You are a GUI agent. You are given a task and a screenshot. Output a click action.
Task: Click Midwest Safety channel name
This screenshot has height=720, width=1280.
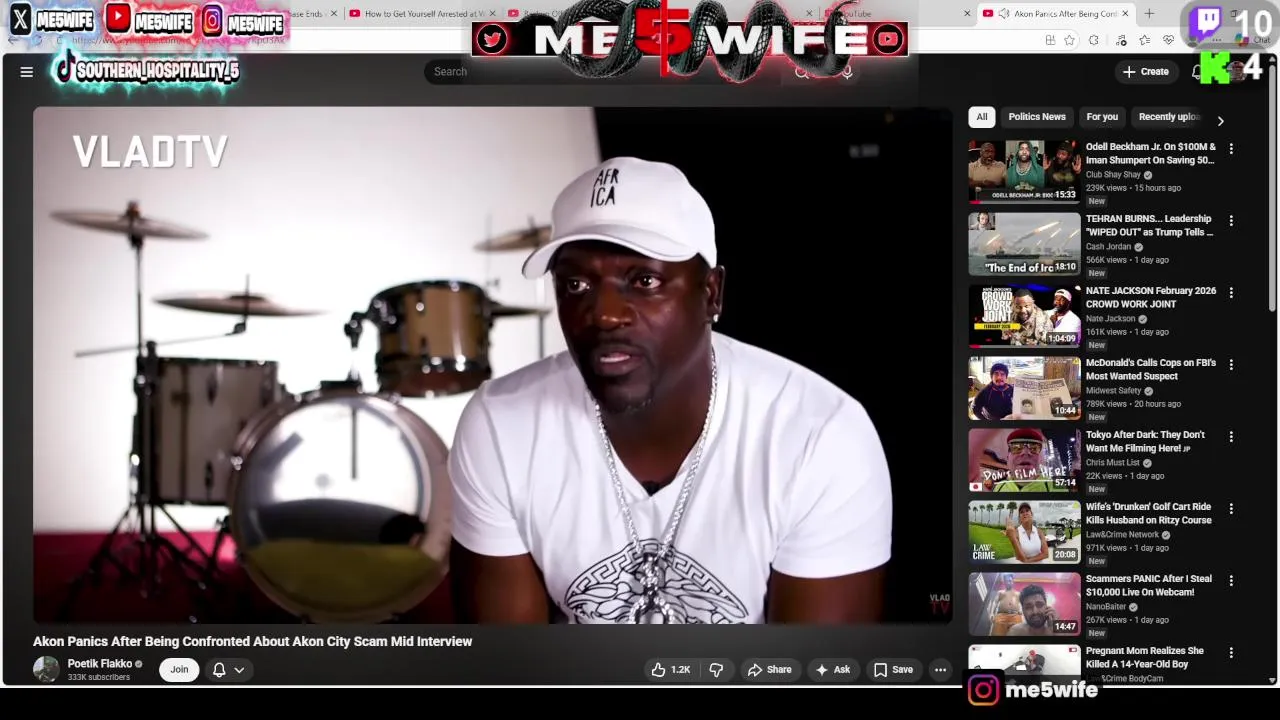(x=1113, y=391)
